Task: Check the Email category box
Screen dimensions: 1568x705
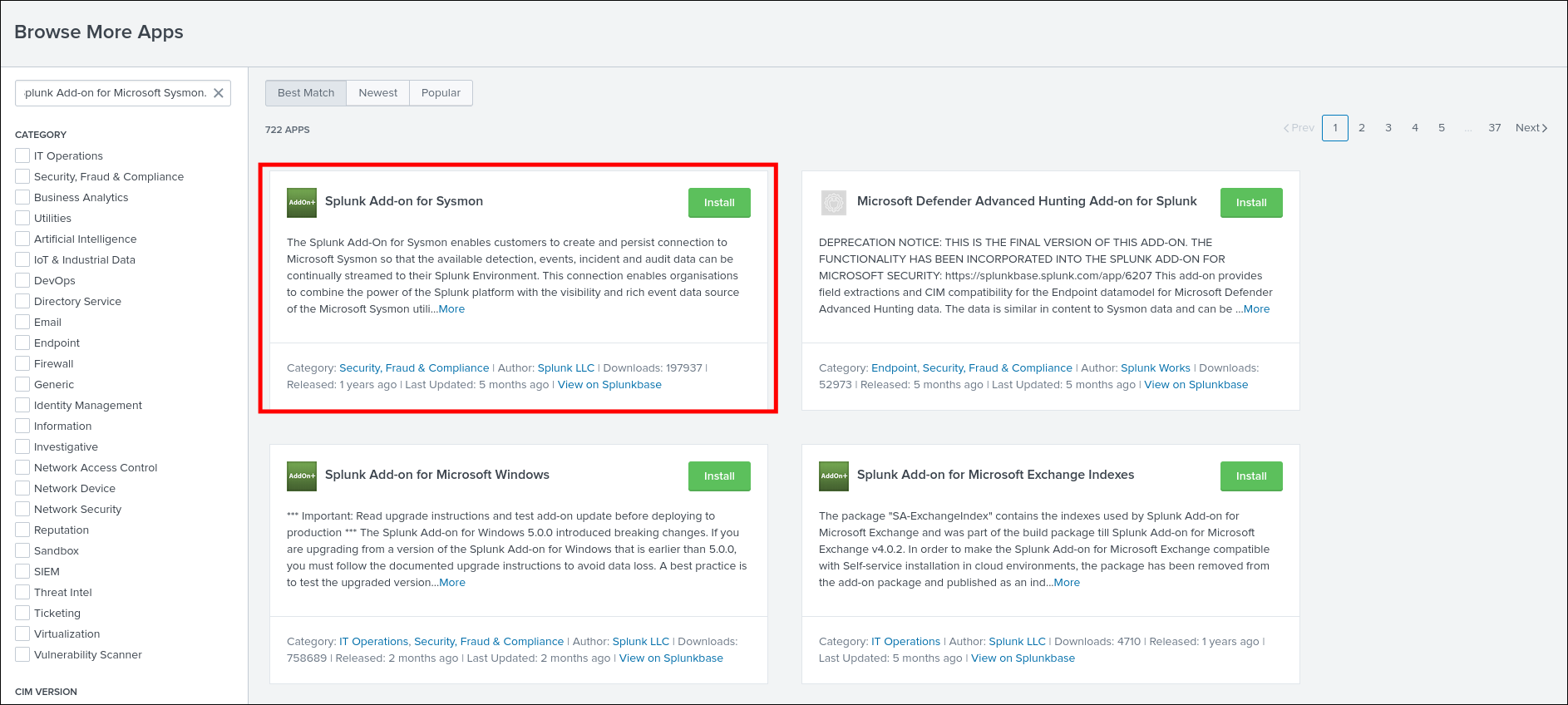Action: coord(22,322)
